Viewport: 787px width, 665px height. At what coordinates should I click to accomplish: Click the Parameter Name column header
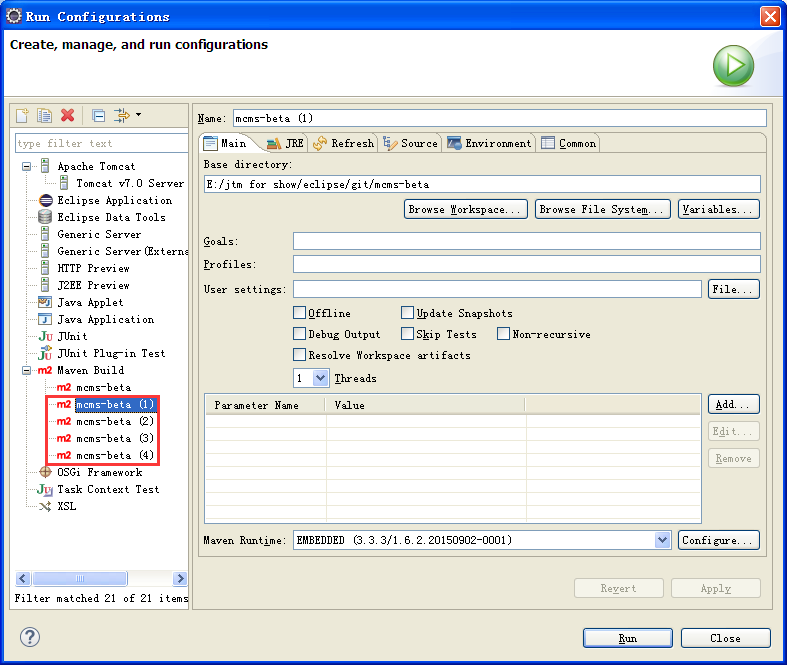pyautogui.click(x=266, y=405)
